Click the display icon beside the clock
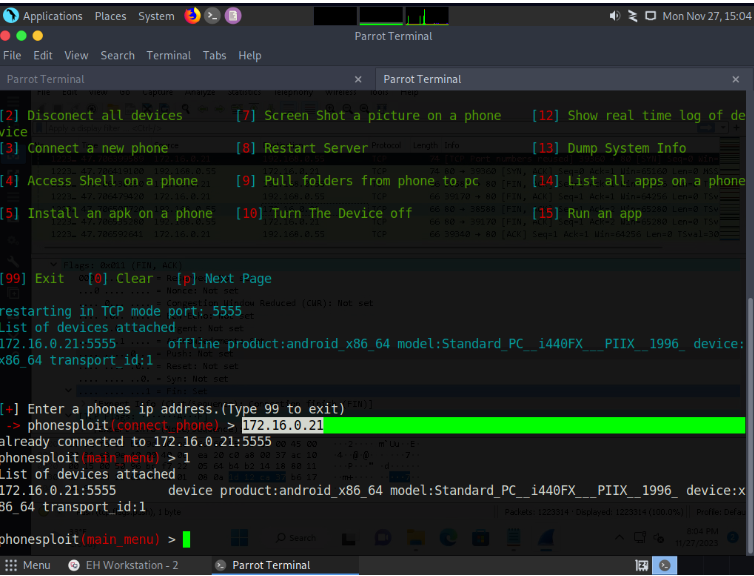 [651, 16]
